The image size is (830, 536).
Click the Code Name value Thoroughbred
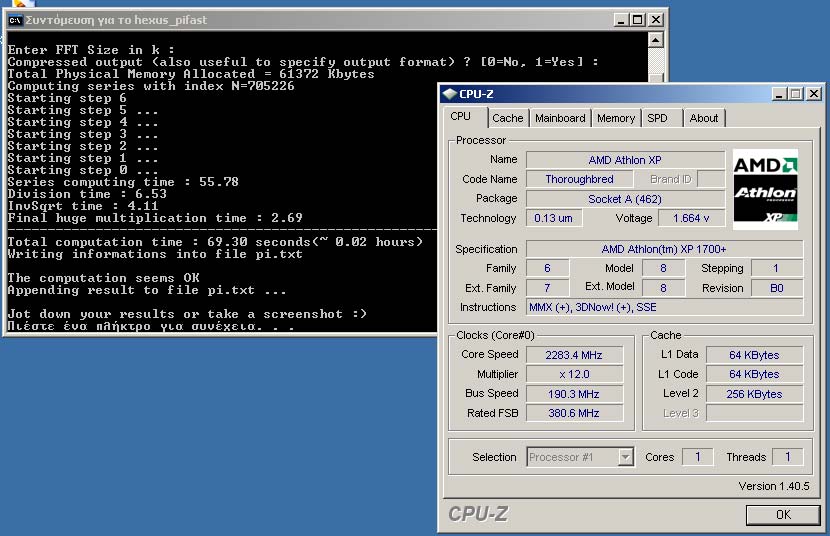point(579,179)
